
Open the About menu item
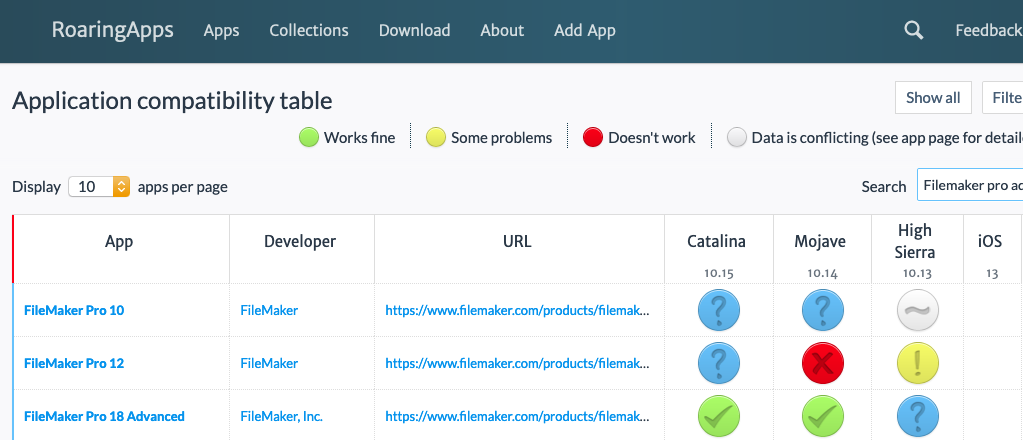click(502, 31)
